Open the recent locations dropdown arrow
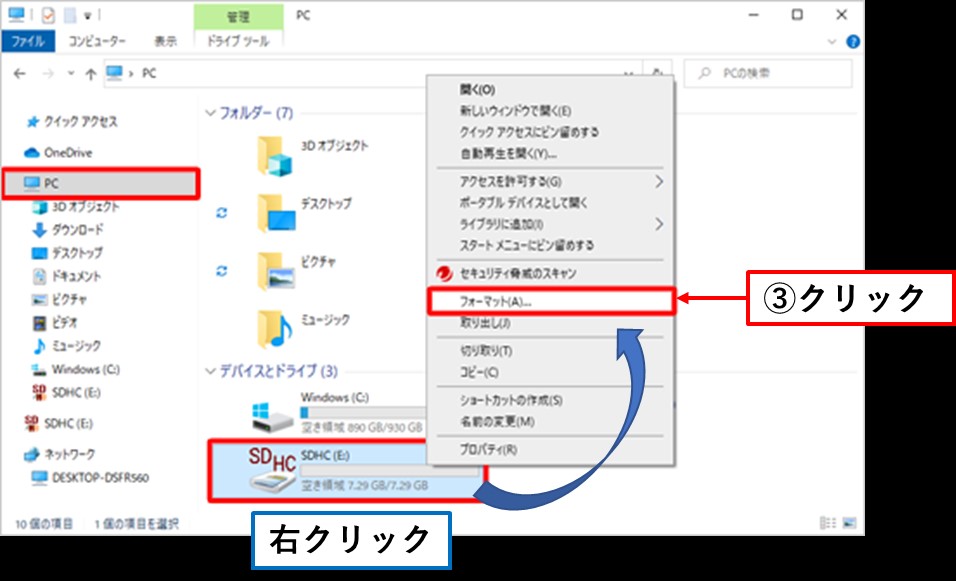 coord(71,73)
